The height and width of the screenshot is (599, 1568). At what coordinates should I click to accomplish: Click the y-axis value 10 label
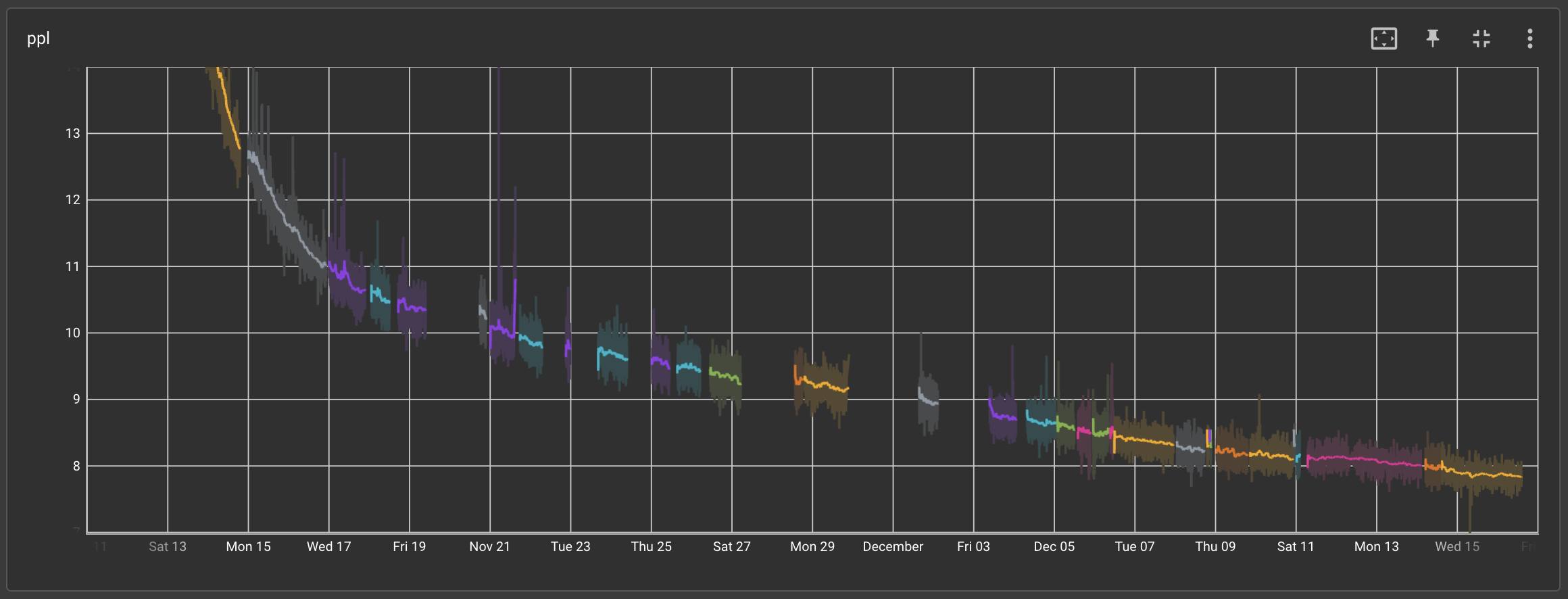coord(72,333)
